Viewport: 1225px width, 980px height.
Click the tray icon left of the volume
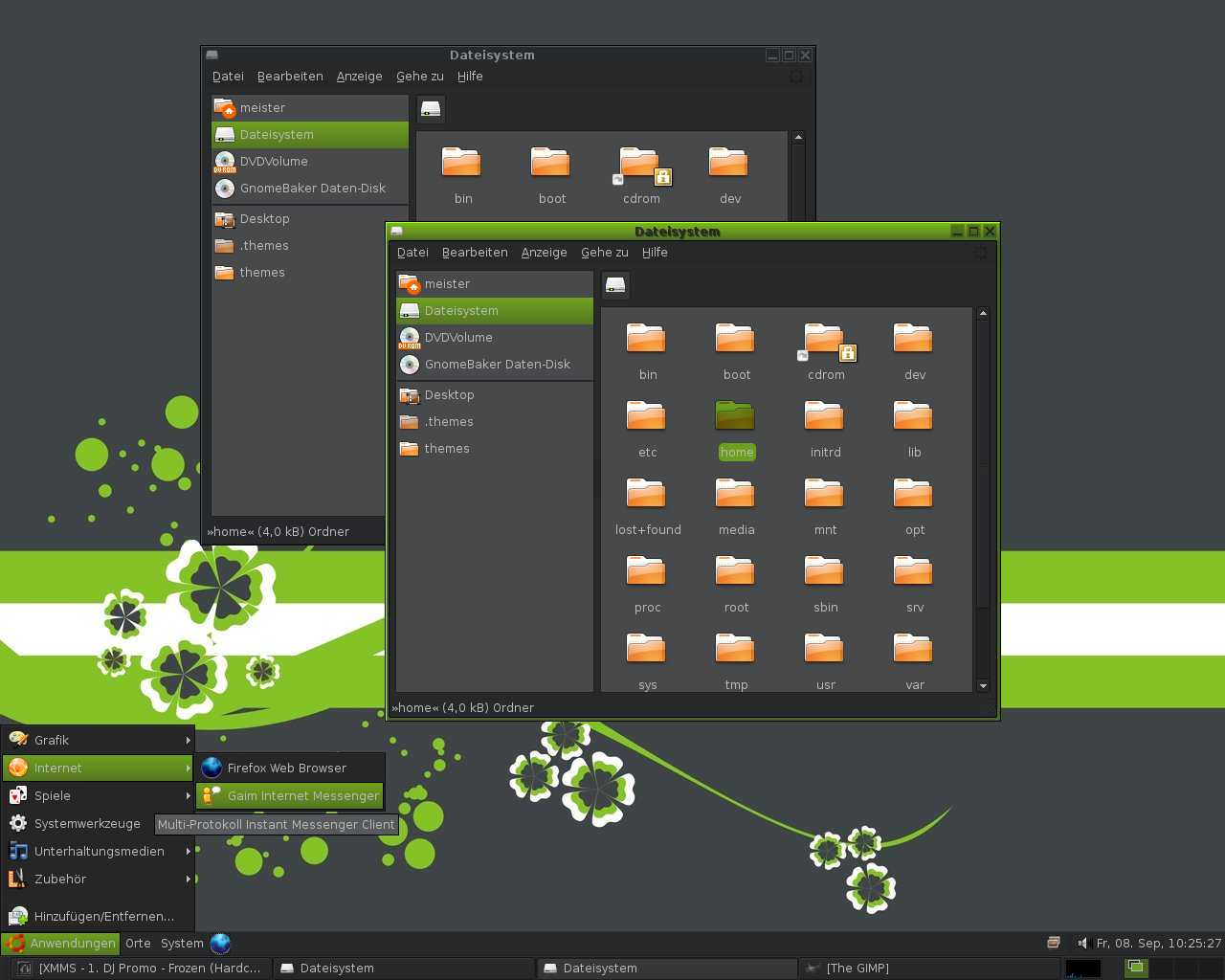click(1054, 943)
